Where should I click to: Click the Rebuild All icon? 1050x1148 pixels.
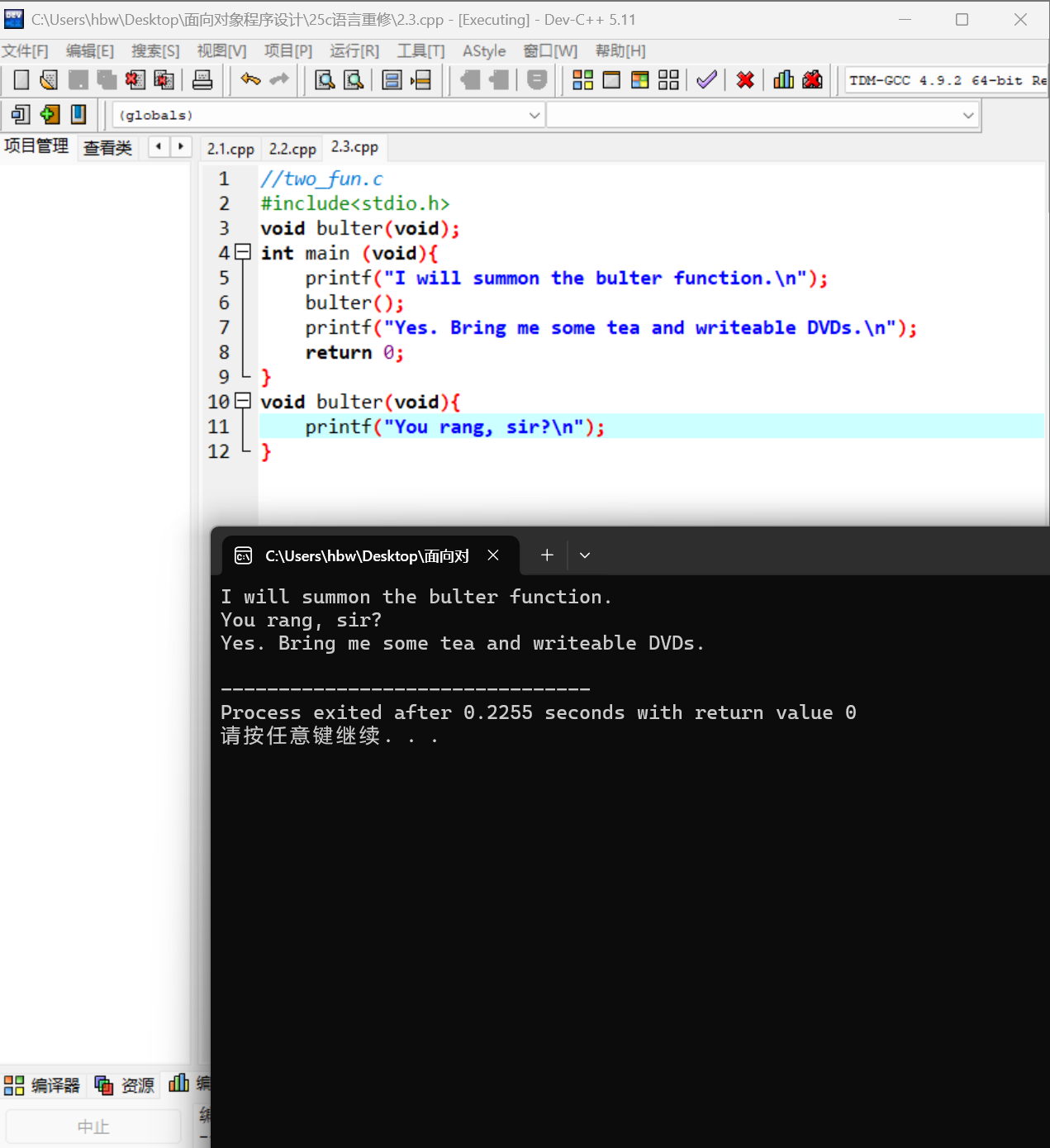(668, 80)
